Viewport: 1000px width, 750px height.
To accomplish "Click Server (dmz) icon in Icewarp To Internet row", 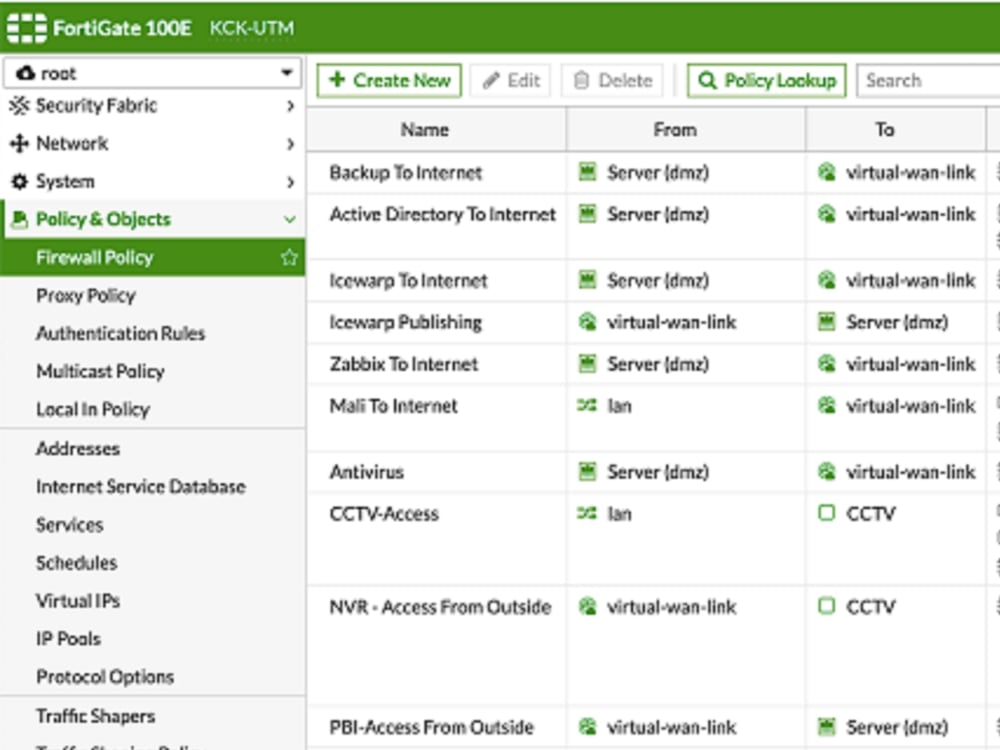I will (587, 280).
